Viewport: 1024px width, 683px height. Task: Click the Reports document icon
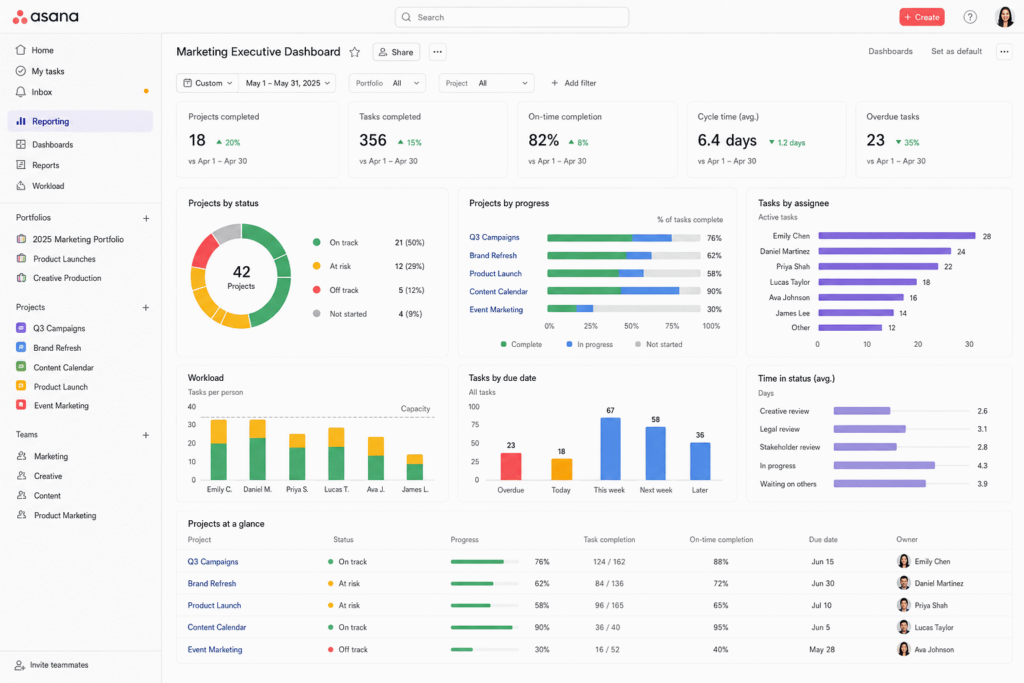tap(21, 165)
